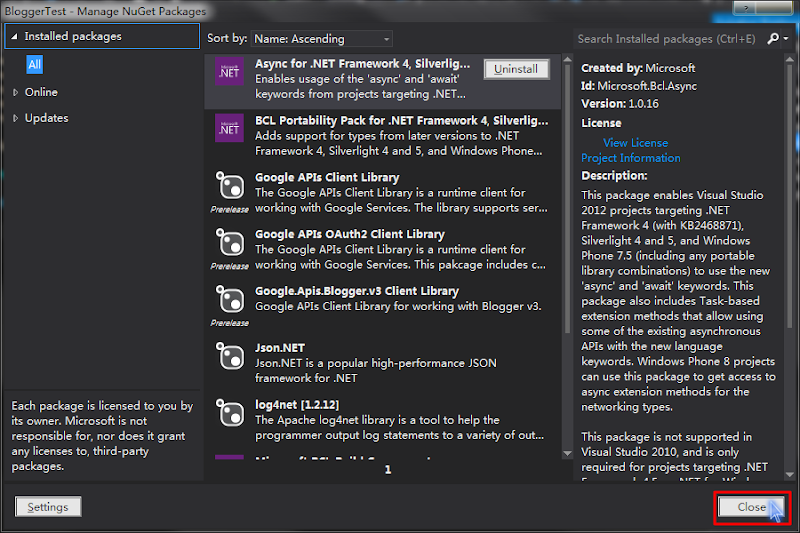Click the Id: Microsoft.Bcl.Async text
The height and width of the screenshot is (533, 800).
coord(639,86)
